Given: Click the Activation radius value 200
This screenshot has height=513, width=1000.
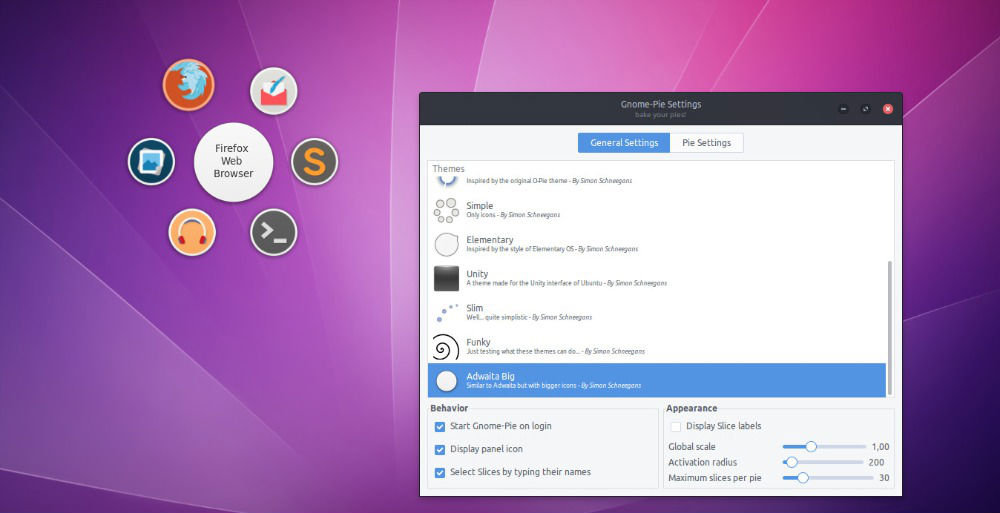Looking at the screenshot, I should click(x=876, y=462).
